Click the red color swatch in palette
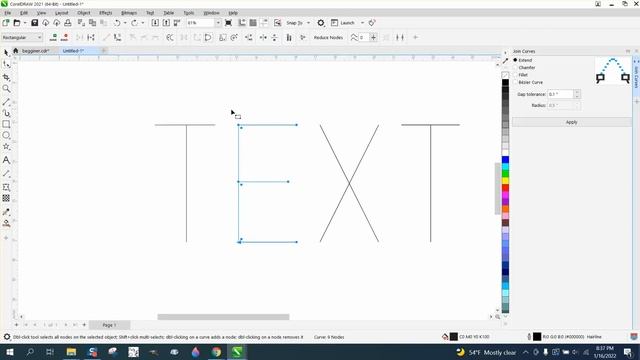Screen dimensions: 640x360 click(505, 188)
